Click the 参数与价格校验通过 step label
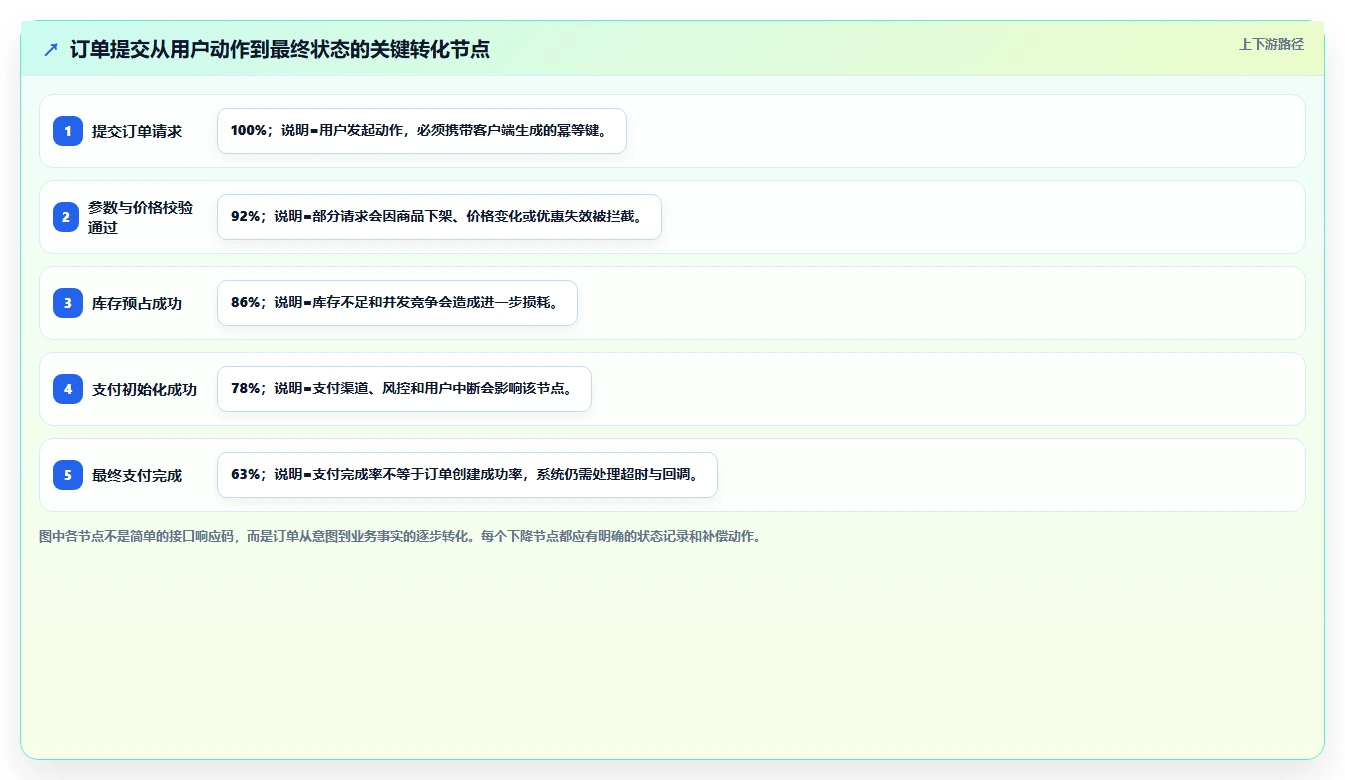1345x780 pixels. (x=140, y=217)
